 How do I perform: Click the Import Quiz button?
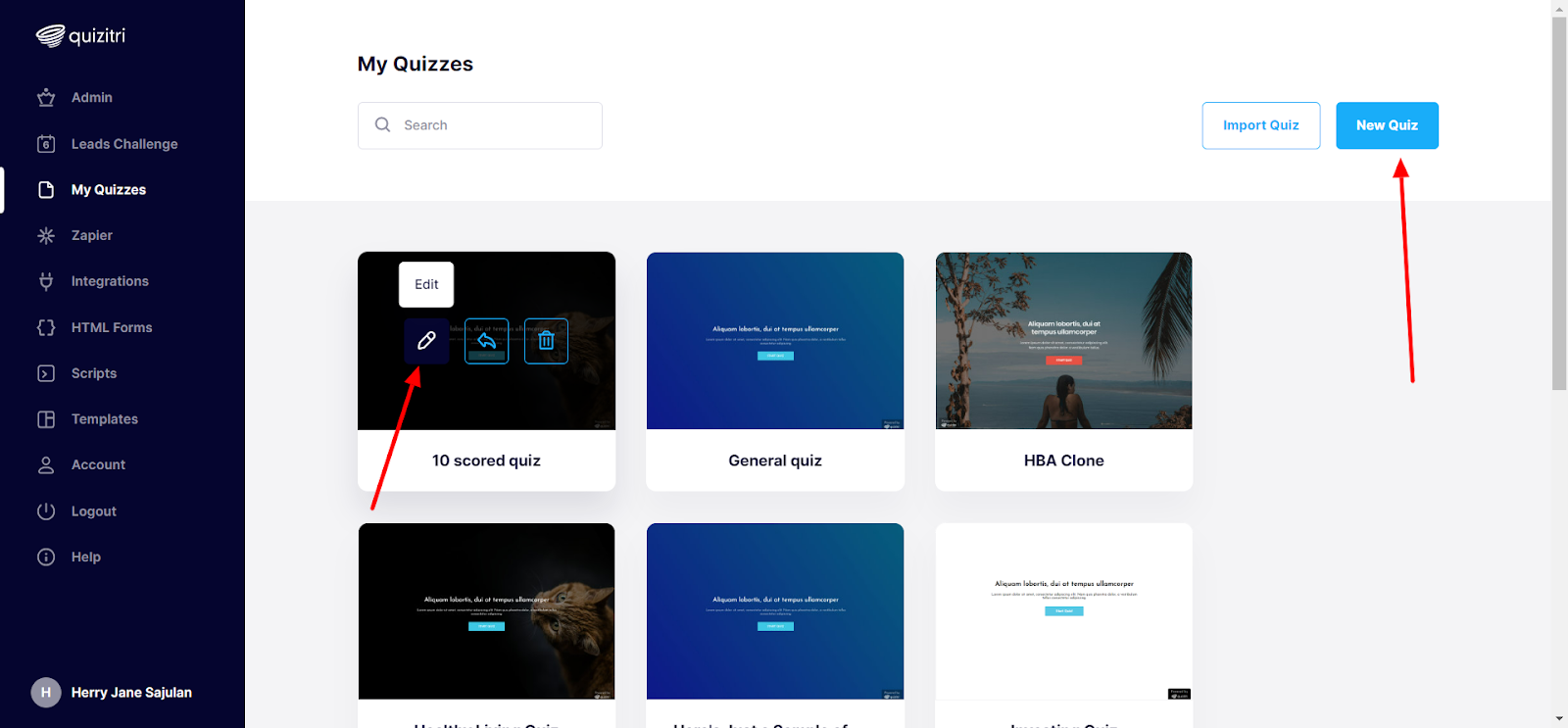(x=1261, y=125)
